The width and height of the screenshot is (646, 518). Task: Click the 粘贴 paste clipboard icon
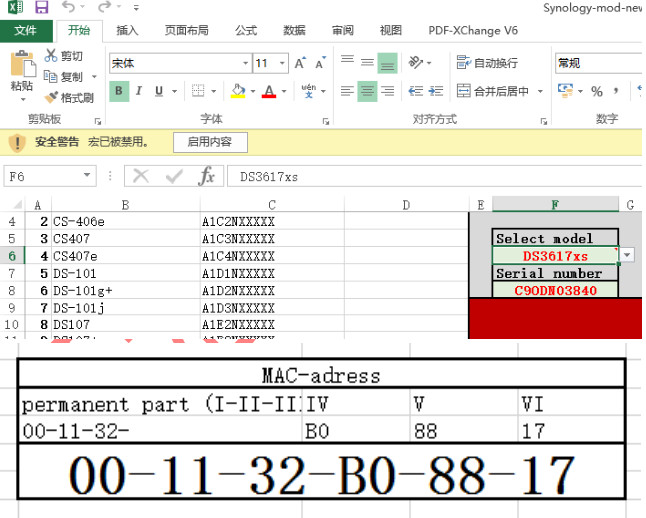coord(22,64)
